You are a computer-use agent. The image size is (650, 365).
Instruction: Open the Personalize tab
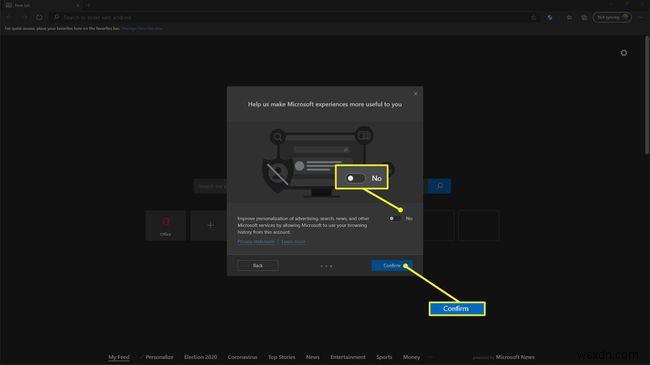[x=159, y=357]
